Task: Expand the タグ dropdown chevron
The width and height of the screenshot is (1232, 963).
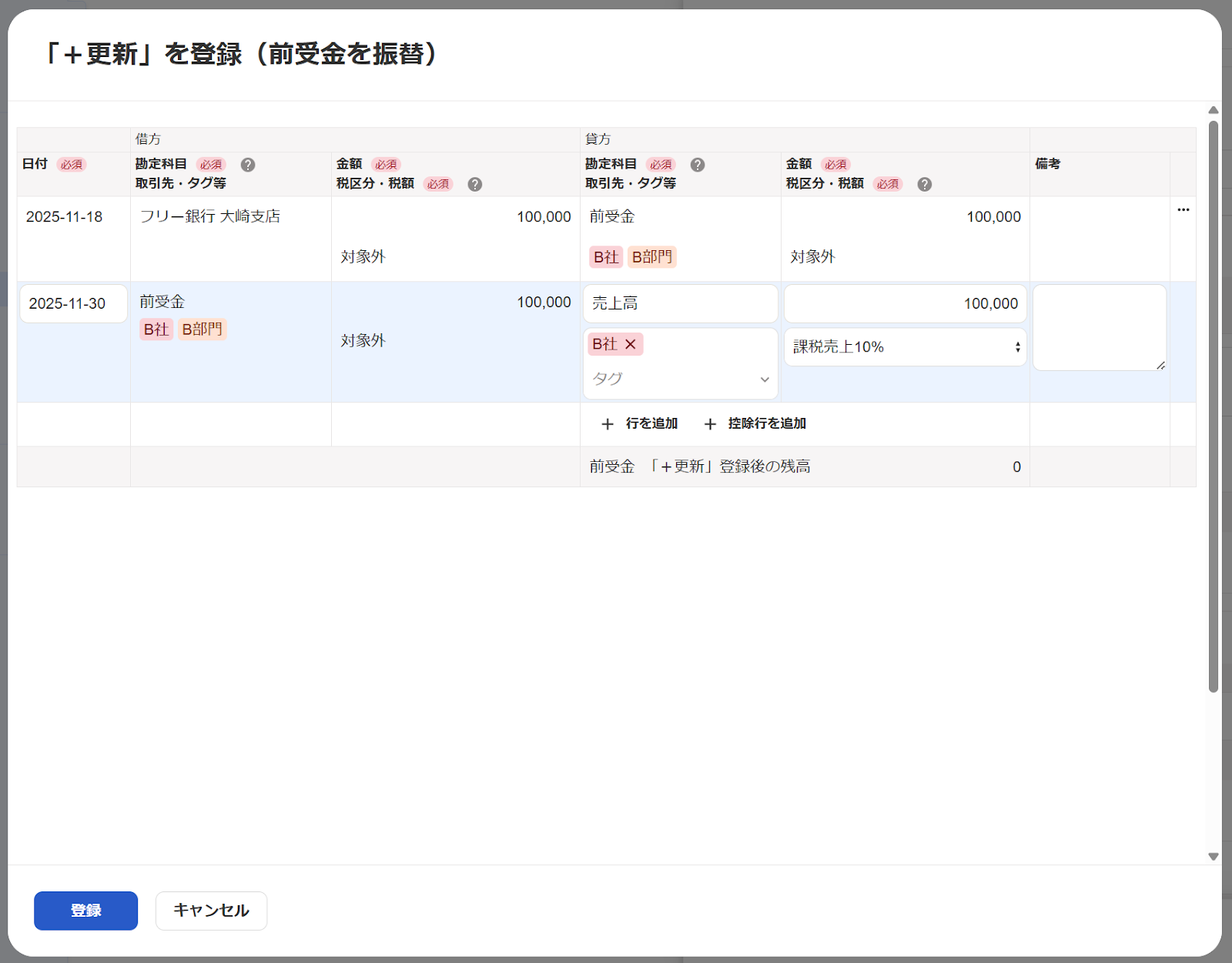Action: pyautogui.click(x=765, y=380)
